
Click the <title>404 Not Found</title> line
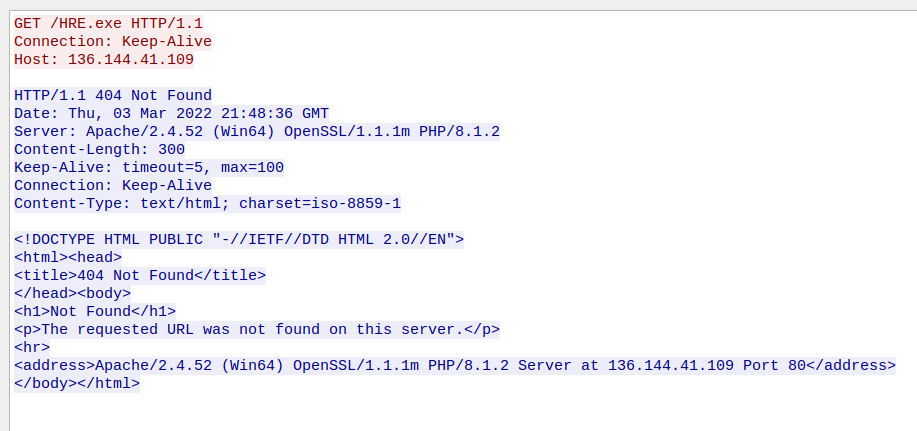(x=139, y=275)
